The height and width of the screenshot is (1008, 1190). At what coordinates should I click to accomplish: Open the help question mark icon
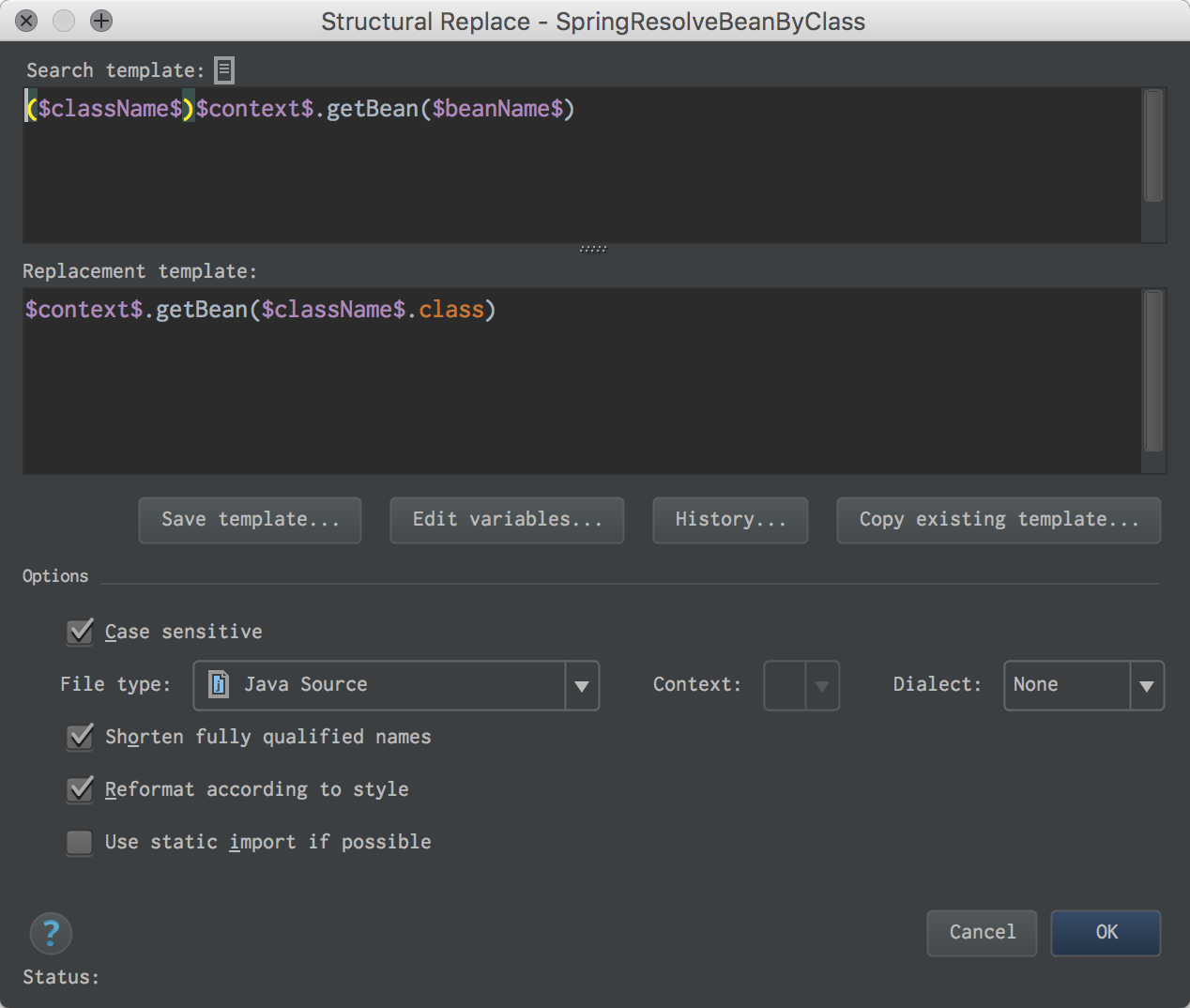(51, 933)
